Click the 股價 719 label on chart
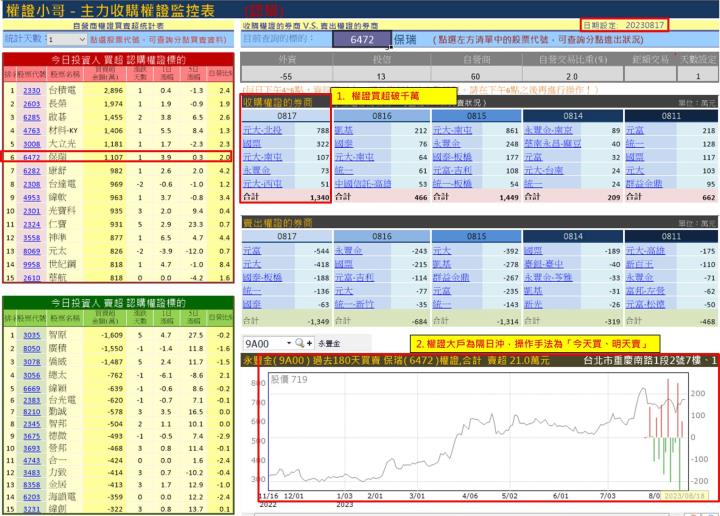720x516 pixels. [289, 380]
